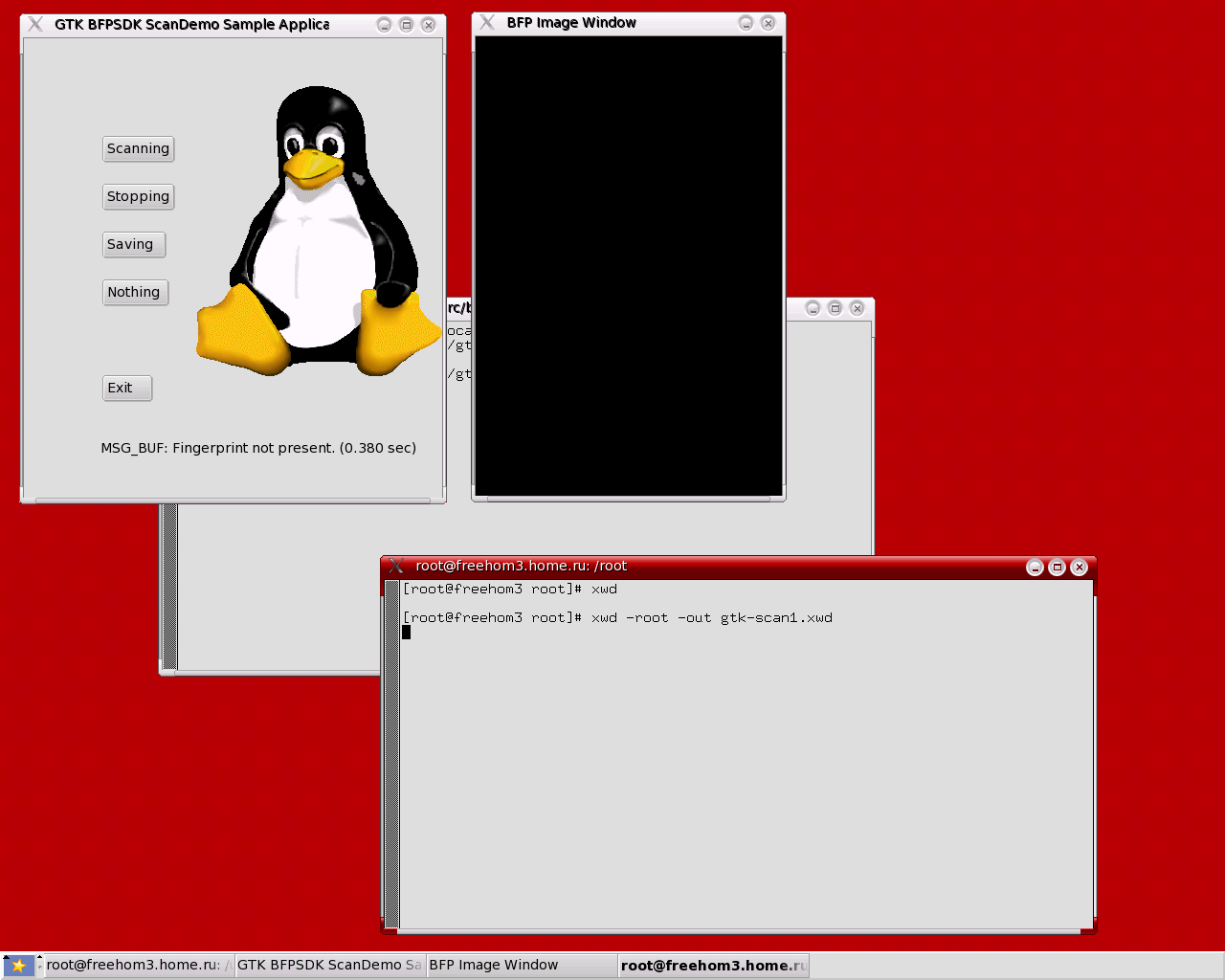
Task: Close the active root terminal window
Action: (x=1079, y=568)
